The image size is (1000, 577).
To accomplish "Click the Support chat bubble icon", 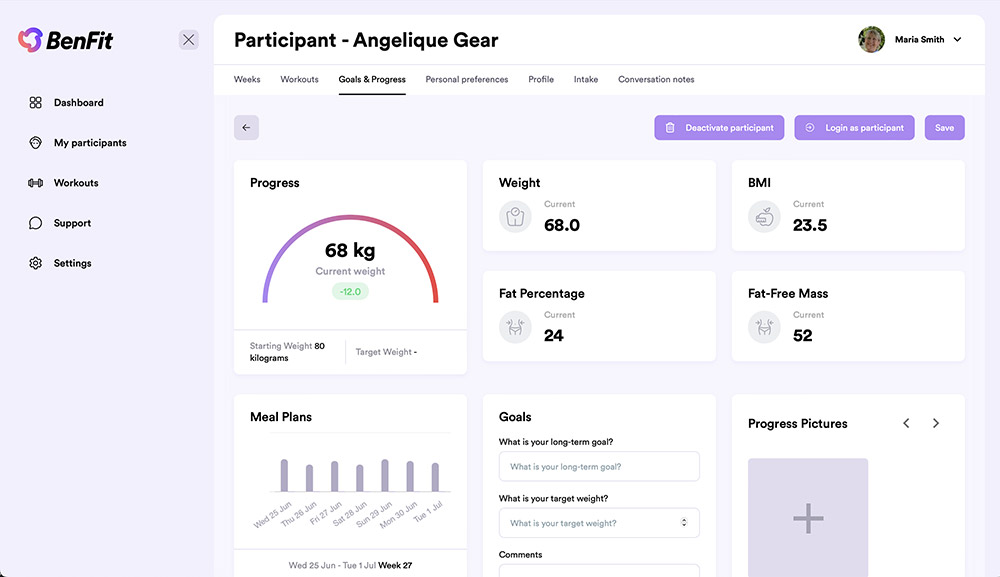I will [x=35, y=223].
